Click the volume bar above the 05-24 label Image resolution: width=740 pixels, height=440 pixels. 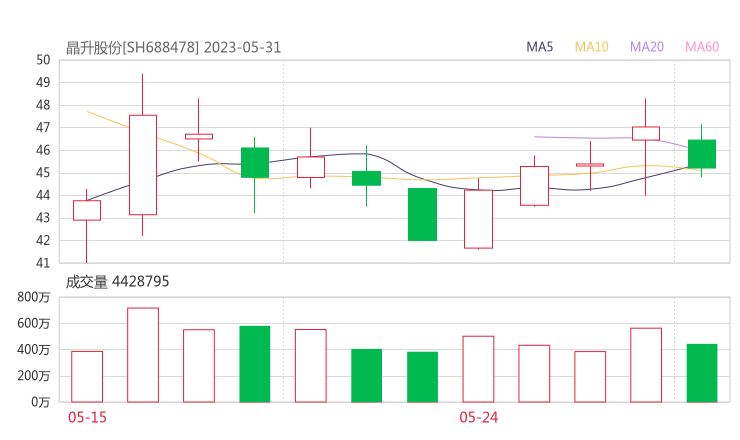pos(478,369)
